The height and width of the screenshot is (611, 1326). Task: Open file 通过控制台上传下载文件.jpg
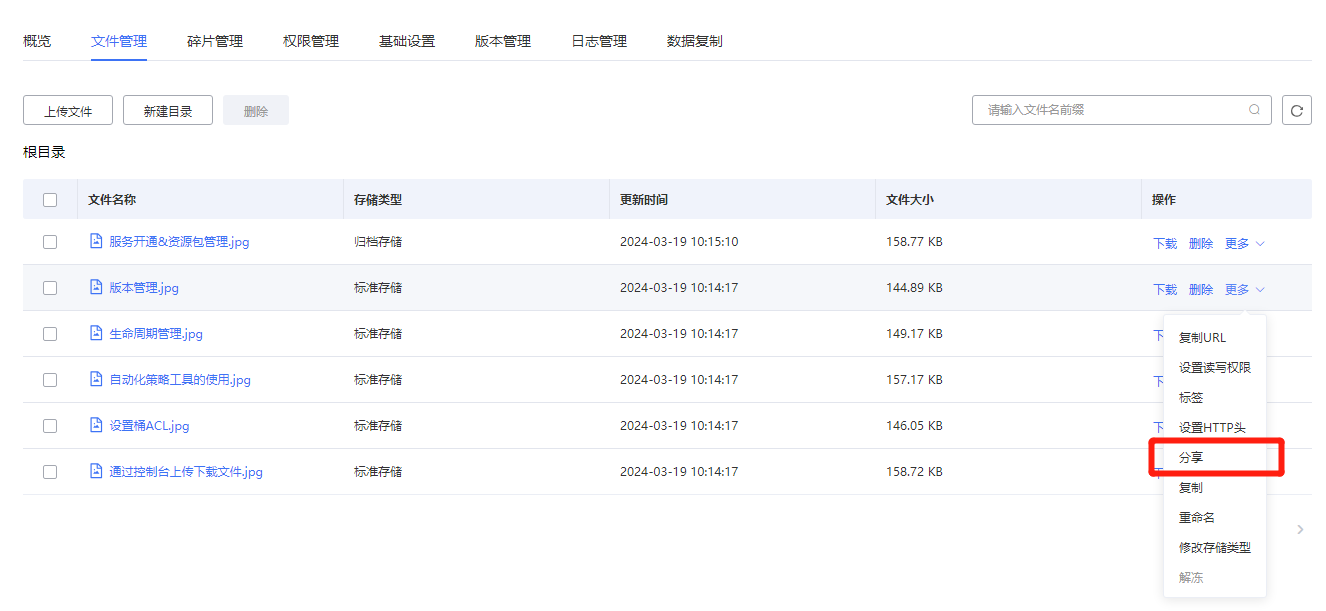[186, 472]
